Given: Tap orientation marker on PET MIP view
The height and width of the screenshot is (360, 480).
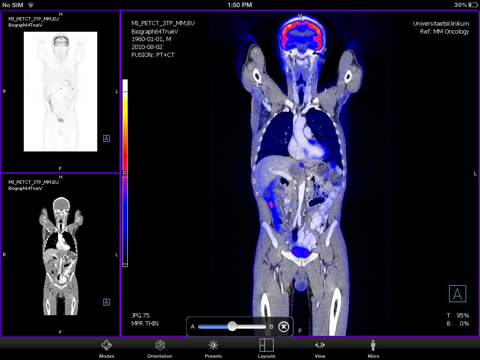Looking at the screenshot, I should pos(106,138).
